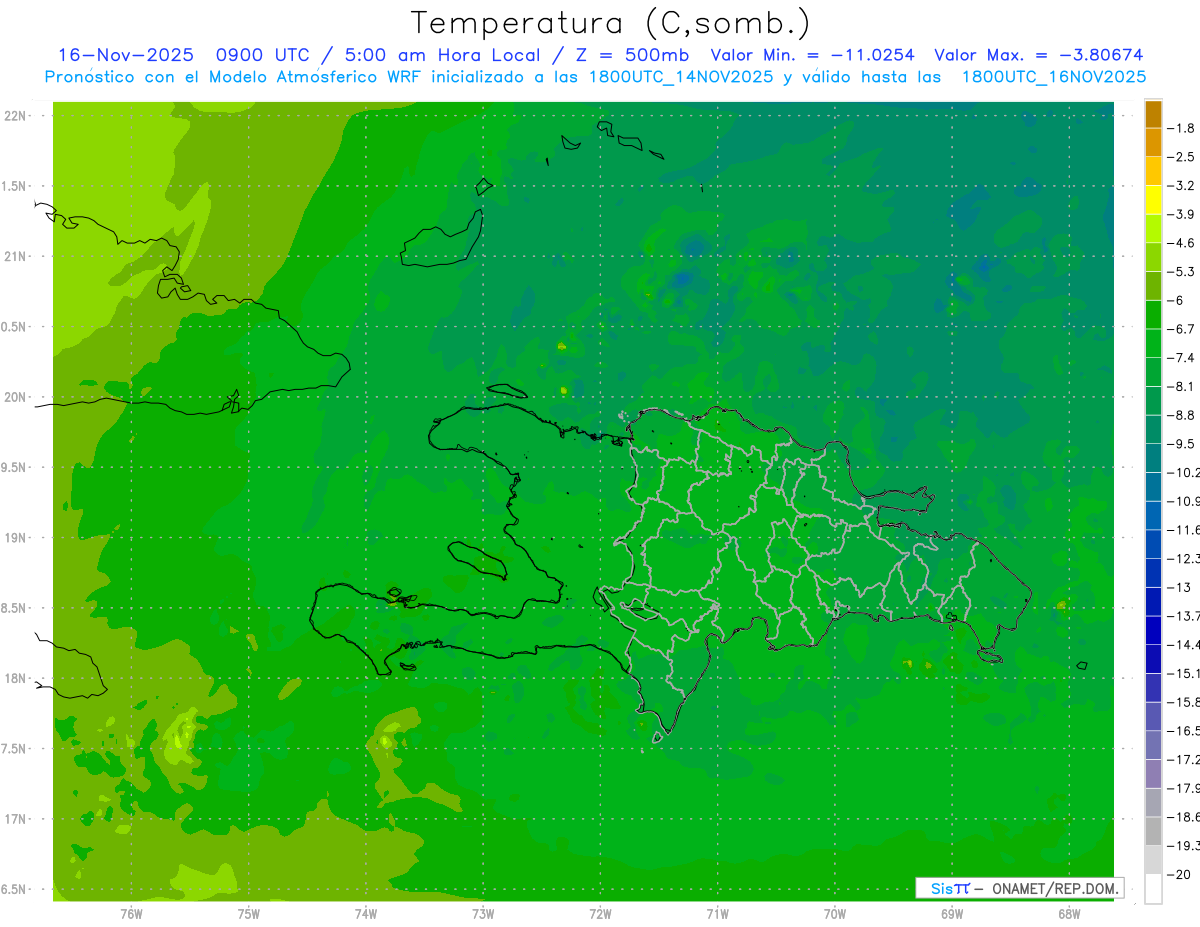This screenshot has height=927, width=1200.
Task: Click the "5:00 am Hora Local" text
Action: pyautogui.click(x=443, y=55)
